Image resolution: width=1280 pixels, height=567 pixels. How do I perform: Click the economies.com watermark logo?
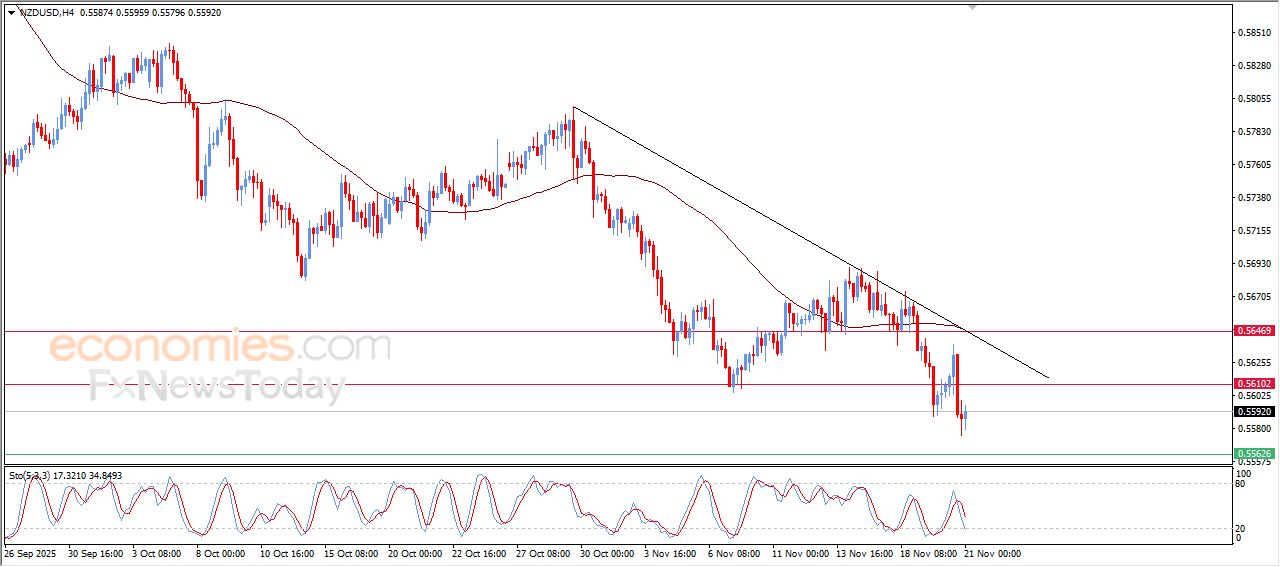[x=220, y=347]
